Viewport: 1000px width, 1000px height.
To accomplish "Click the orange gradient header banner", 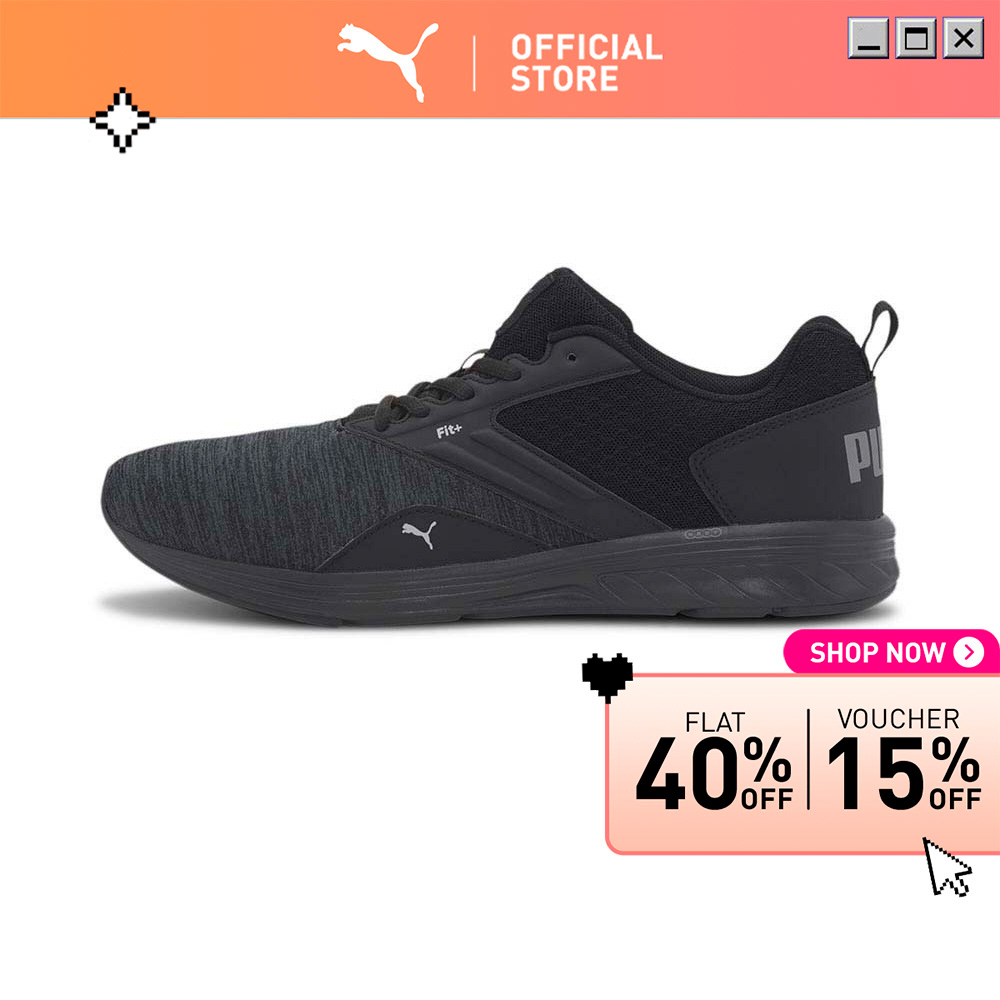I will pyautogui.click(x=500, y=59).
